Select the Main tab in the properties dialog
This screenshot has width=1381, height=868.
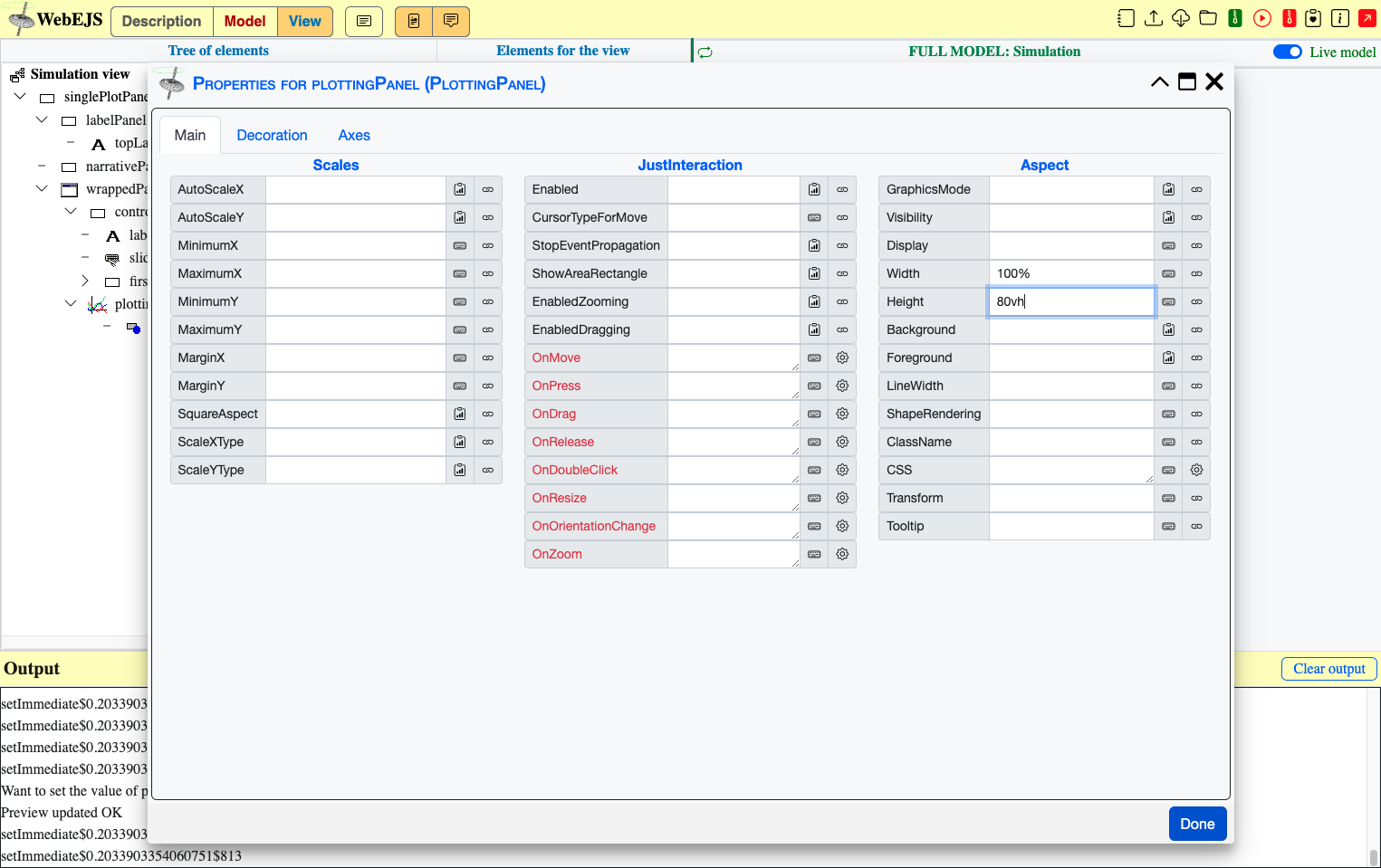(x=190, y=135)
